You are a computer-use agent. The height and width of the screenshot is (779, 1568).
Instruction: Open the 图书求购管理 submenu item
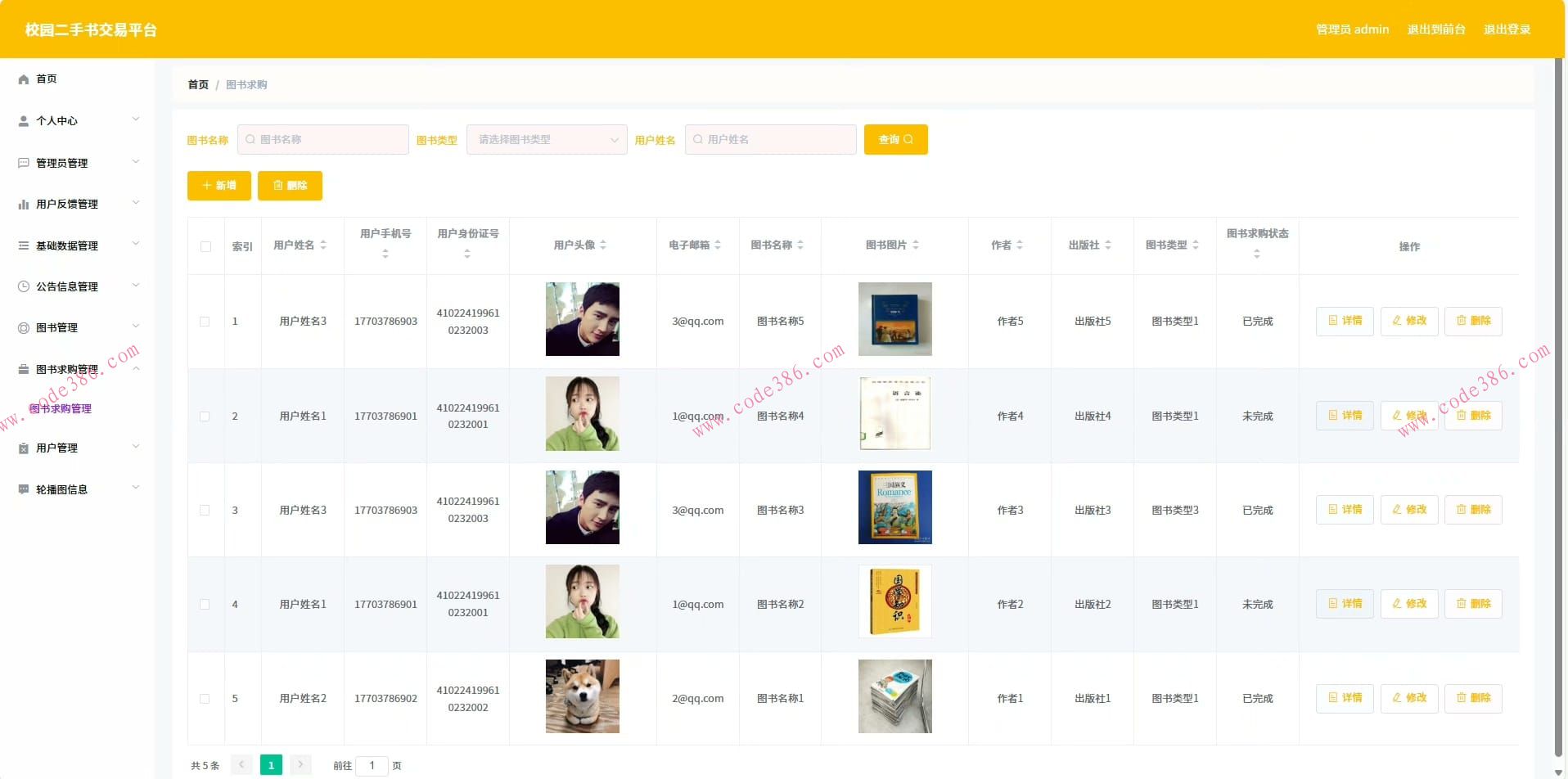[x=61, y=409]
